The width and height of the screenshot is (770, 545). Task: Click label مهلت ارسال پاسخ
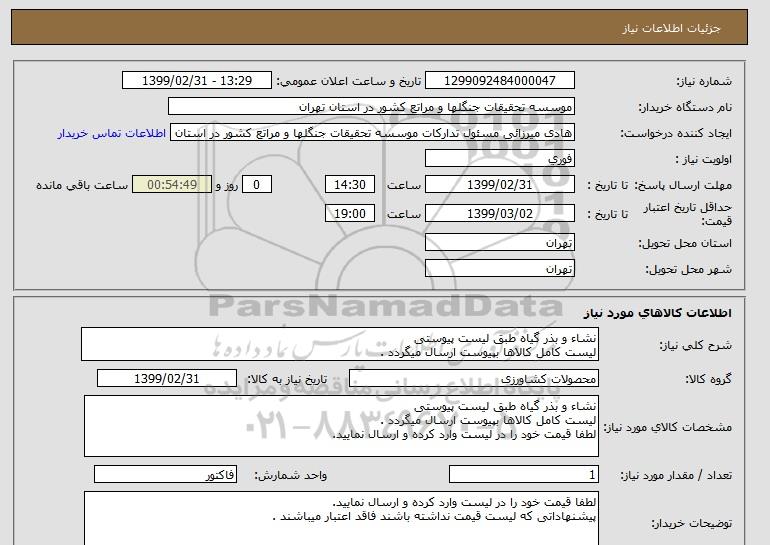pyautogui.click(x=683, y=185)
